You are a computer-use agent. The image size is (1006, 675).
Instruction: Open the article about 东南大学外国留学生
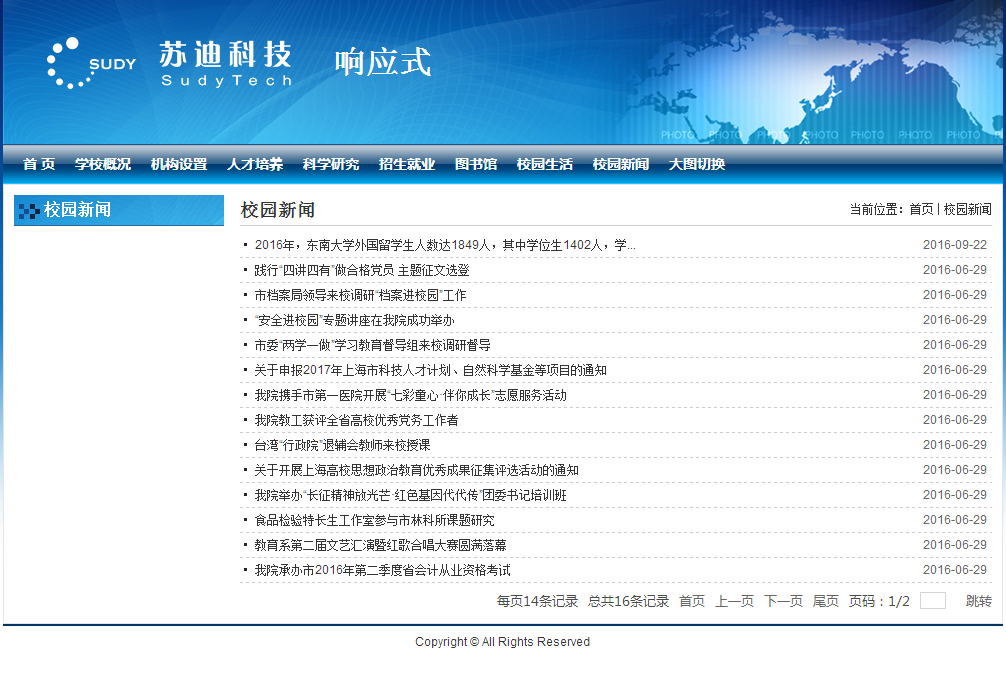445,245
